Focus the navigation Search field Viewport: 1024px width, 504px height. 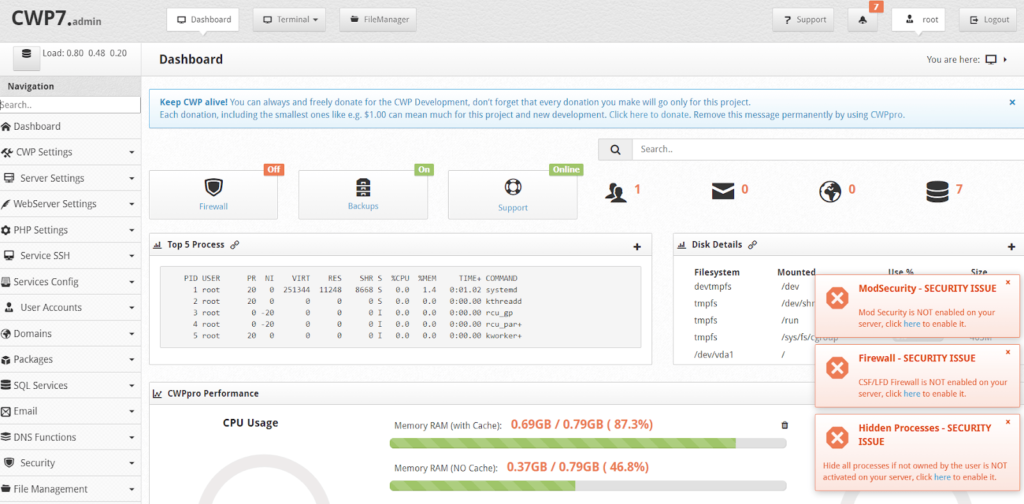(x=70, y=104)
